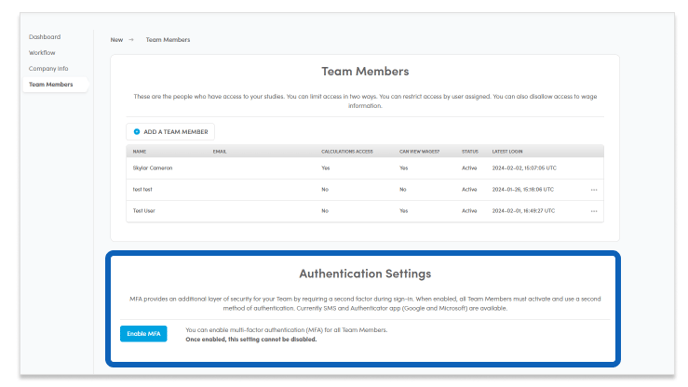Click the 2024-01-26 login timestamp
Image resolution: width=688 pixels, height=387 pixels.
[x=523, y=190]
